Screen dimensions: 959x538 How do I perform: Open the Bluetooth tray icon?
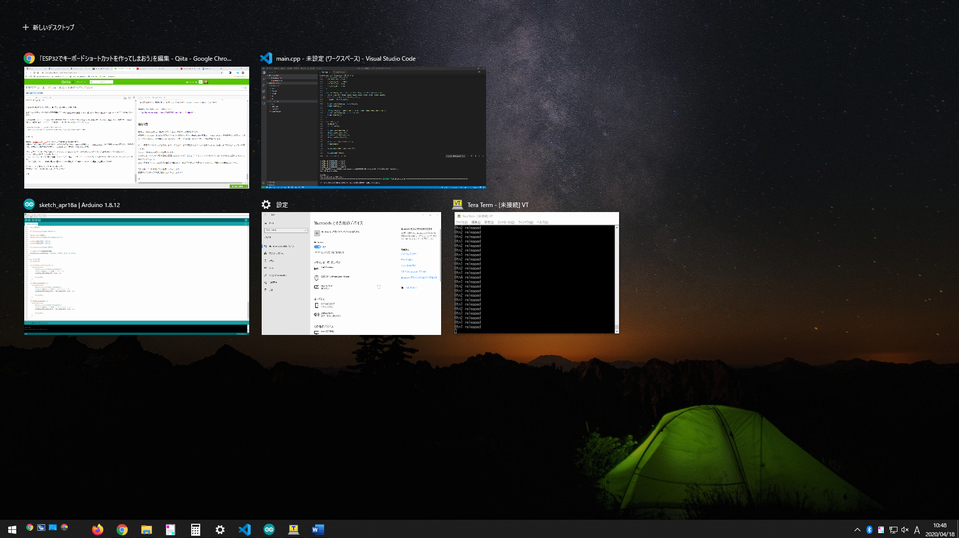pos(869,530)
